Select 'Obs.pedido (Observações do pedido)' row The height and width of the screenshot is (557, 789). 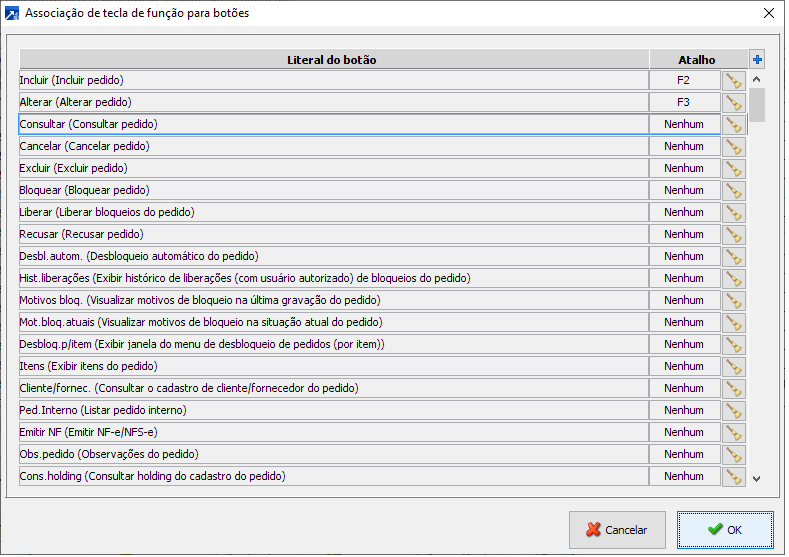click(x=334, y=454)
